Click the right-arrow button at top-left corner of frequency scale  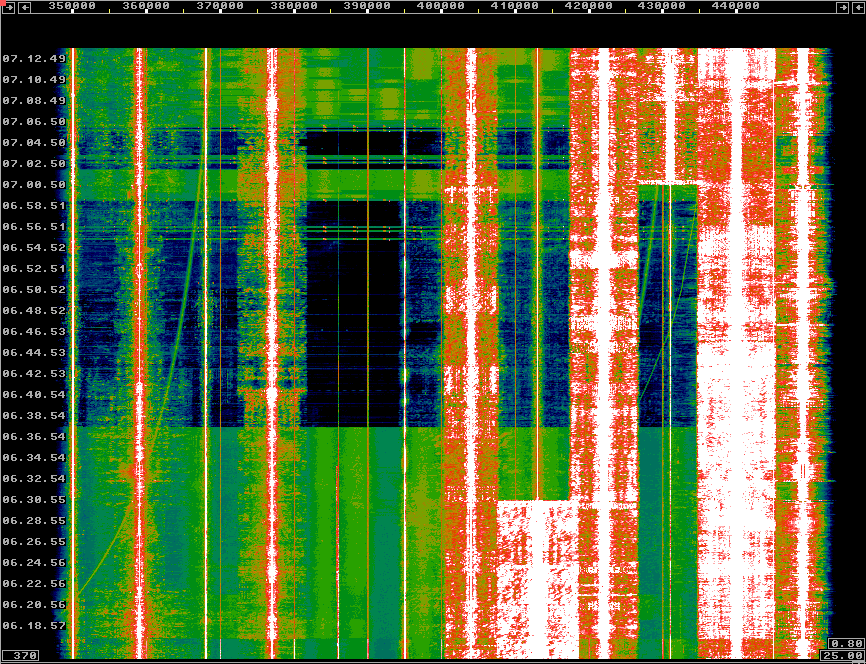8,7
